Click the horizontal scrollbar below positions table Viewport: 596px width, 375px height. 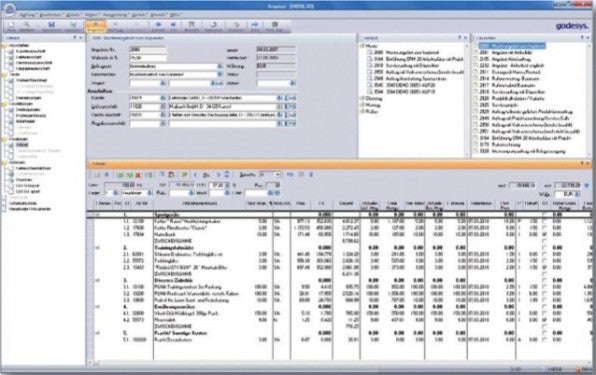pyautogui.click(x=338, y=363)
